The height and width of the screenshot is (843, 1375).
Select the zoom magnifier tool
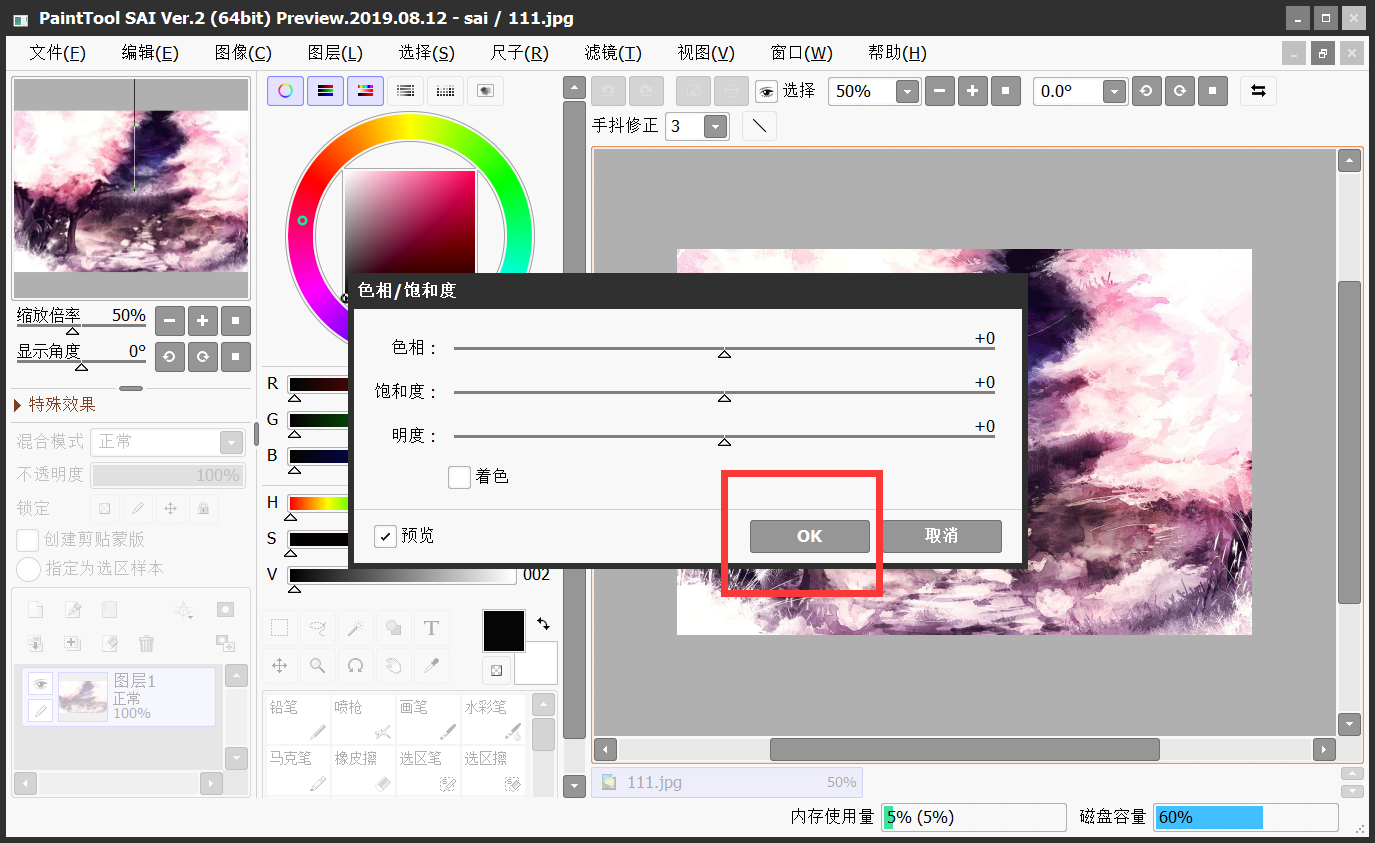click(318, 666)
